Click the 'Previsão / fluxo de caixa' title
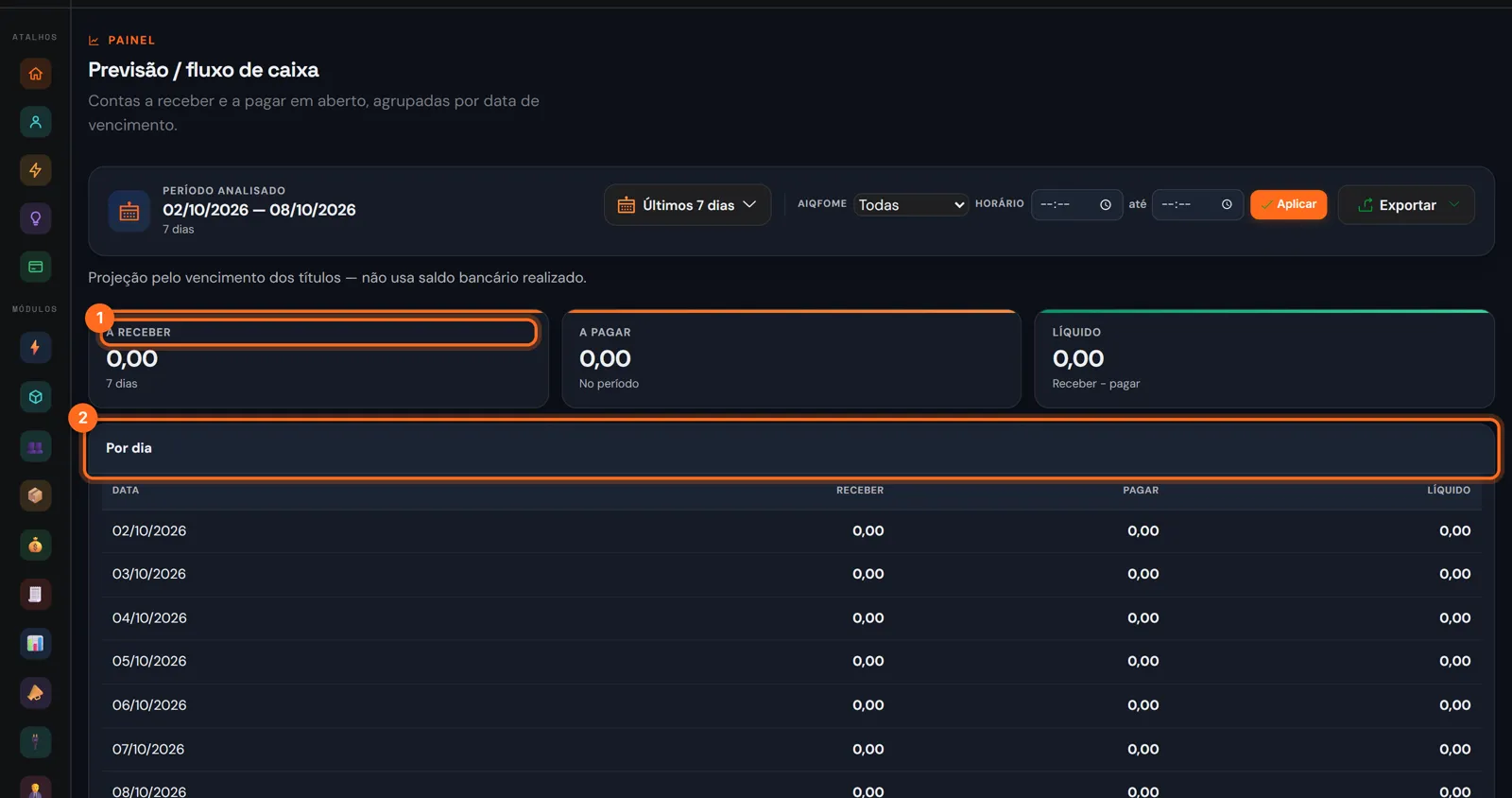Screen dimensions: 1512x798 coord(203,70)
